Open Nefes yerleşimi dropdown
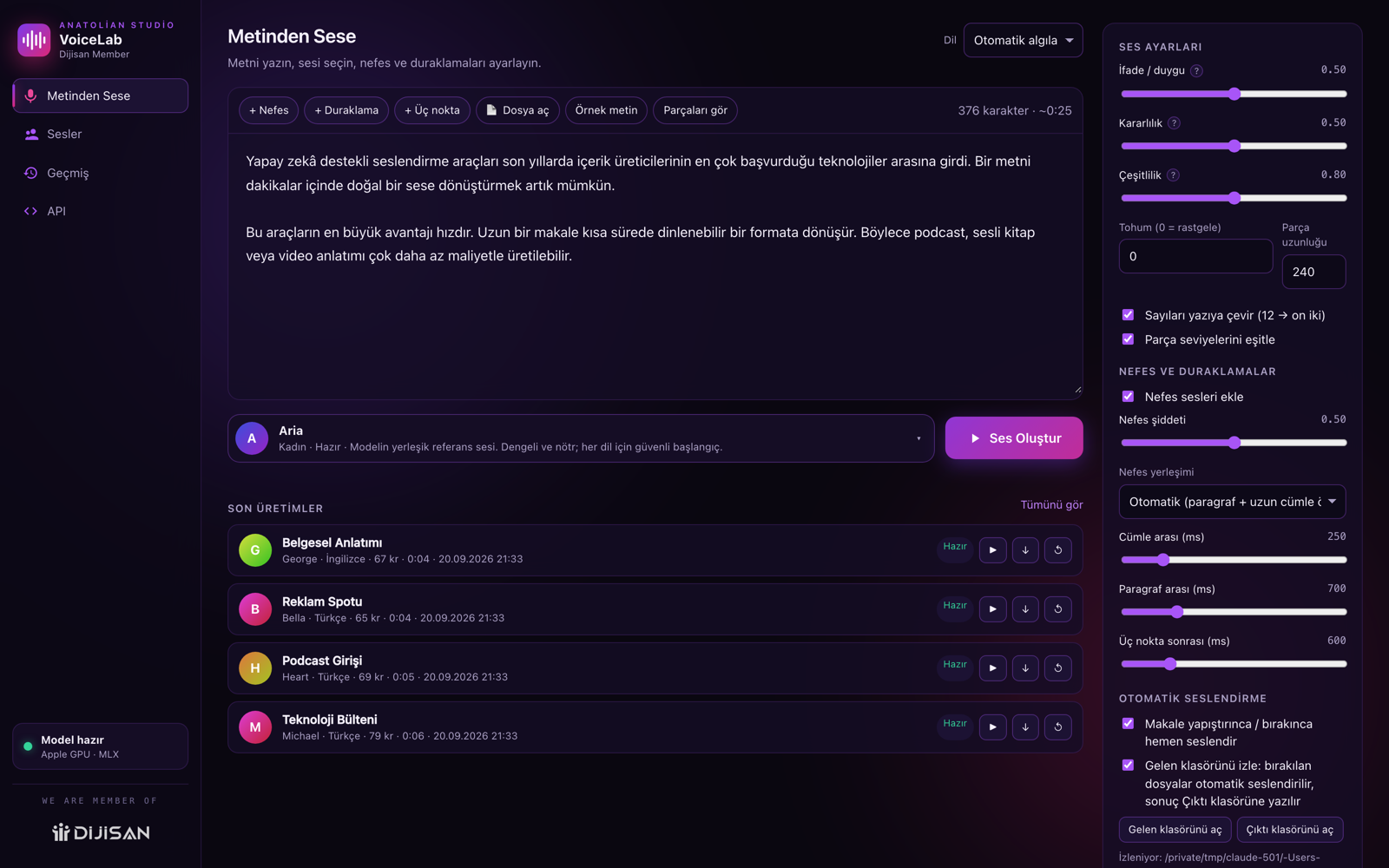1389x868 pixels. coord(1232,502)
